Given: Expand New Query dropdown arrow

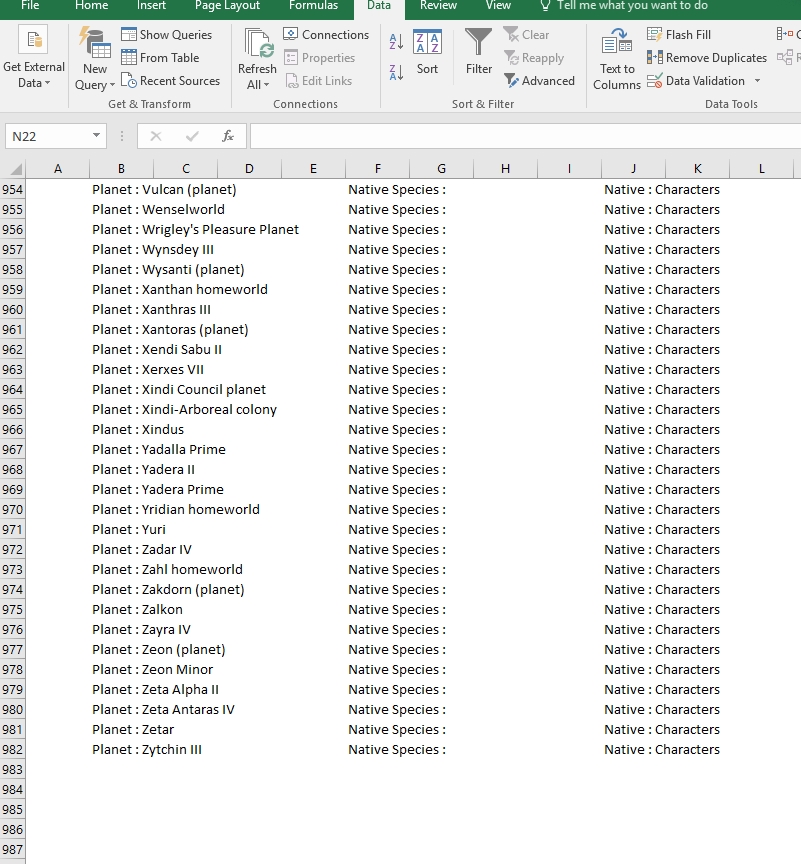Looking at the screenshot, I should pyautogui.click(x=112, y=85).
